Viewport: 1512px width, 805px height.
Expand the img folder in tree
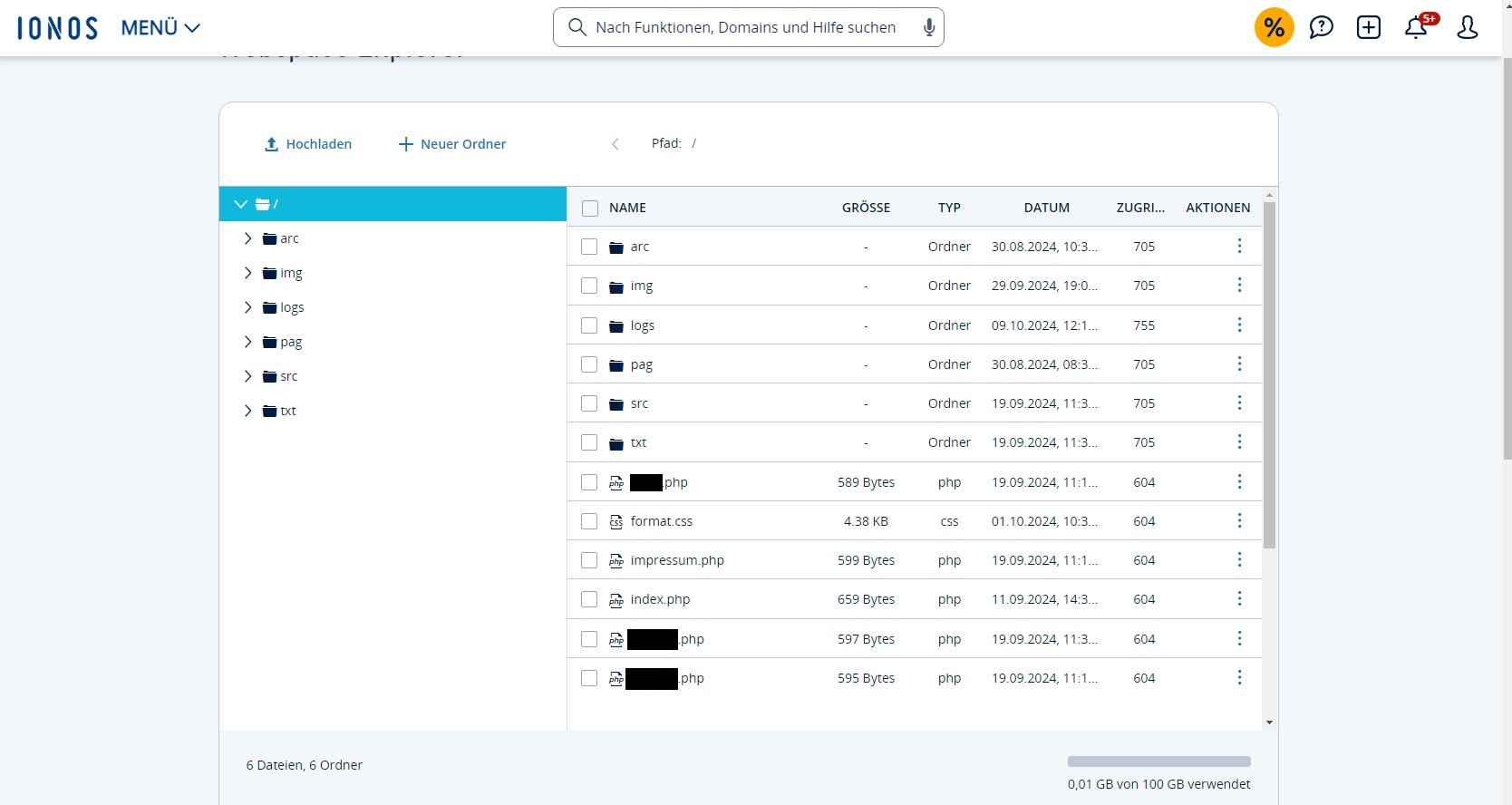[x=247, y=273]
